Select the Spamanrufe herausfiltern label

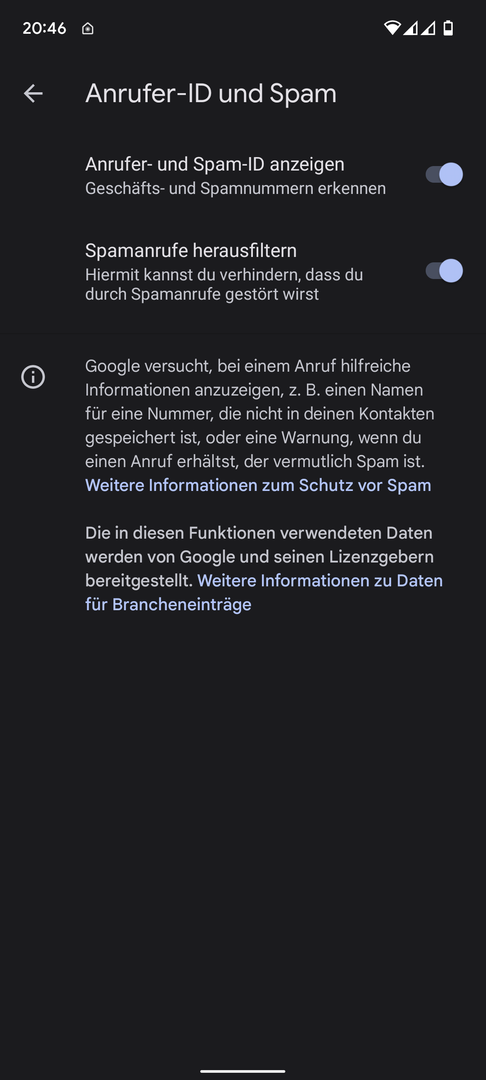point(191,250)
